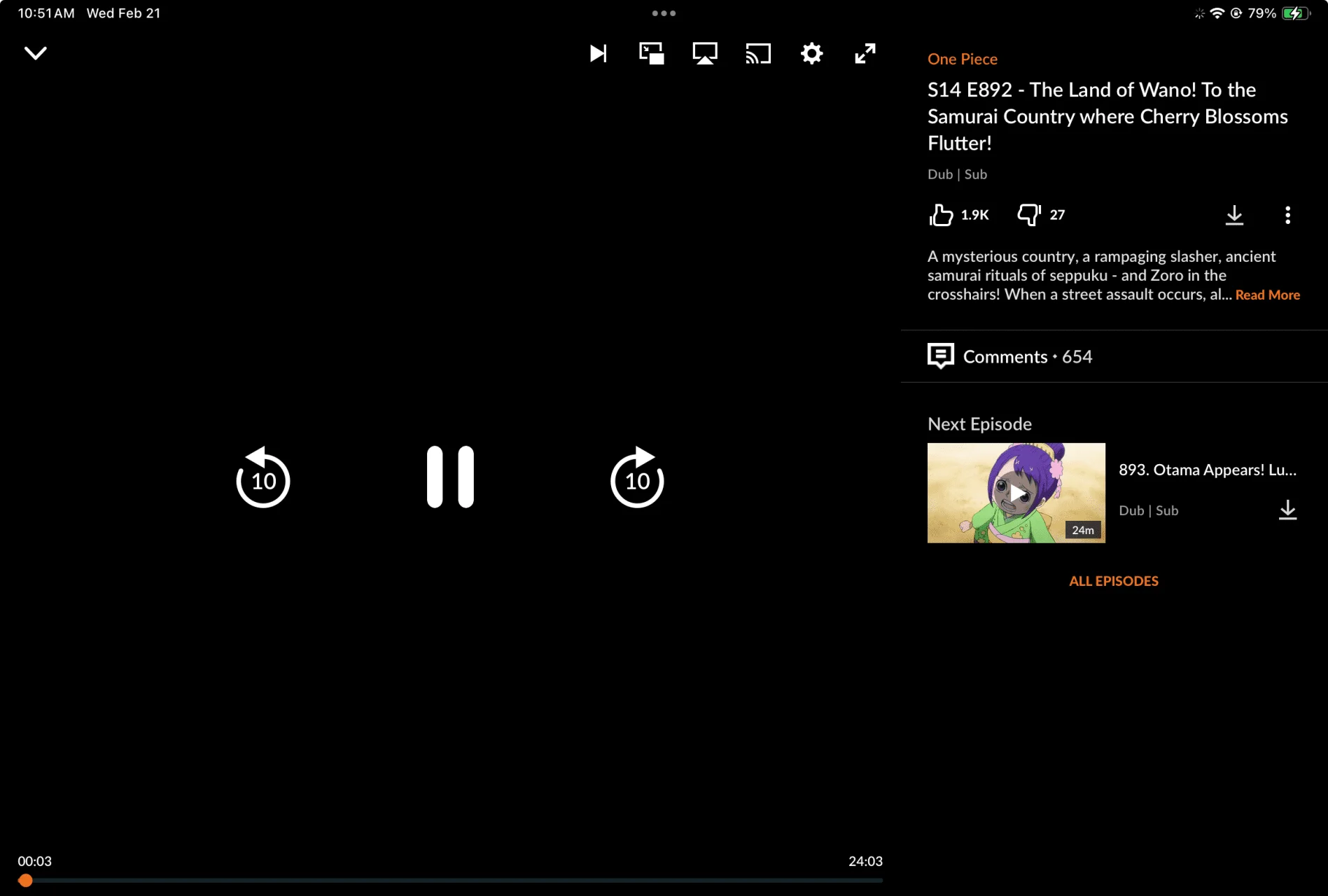
Task: Tap the S14 E892 episode title
Action: (x=1107, y=116)
